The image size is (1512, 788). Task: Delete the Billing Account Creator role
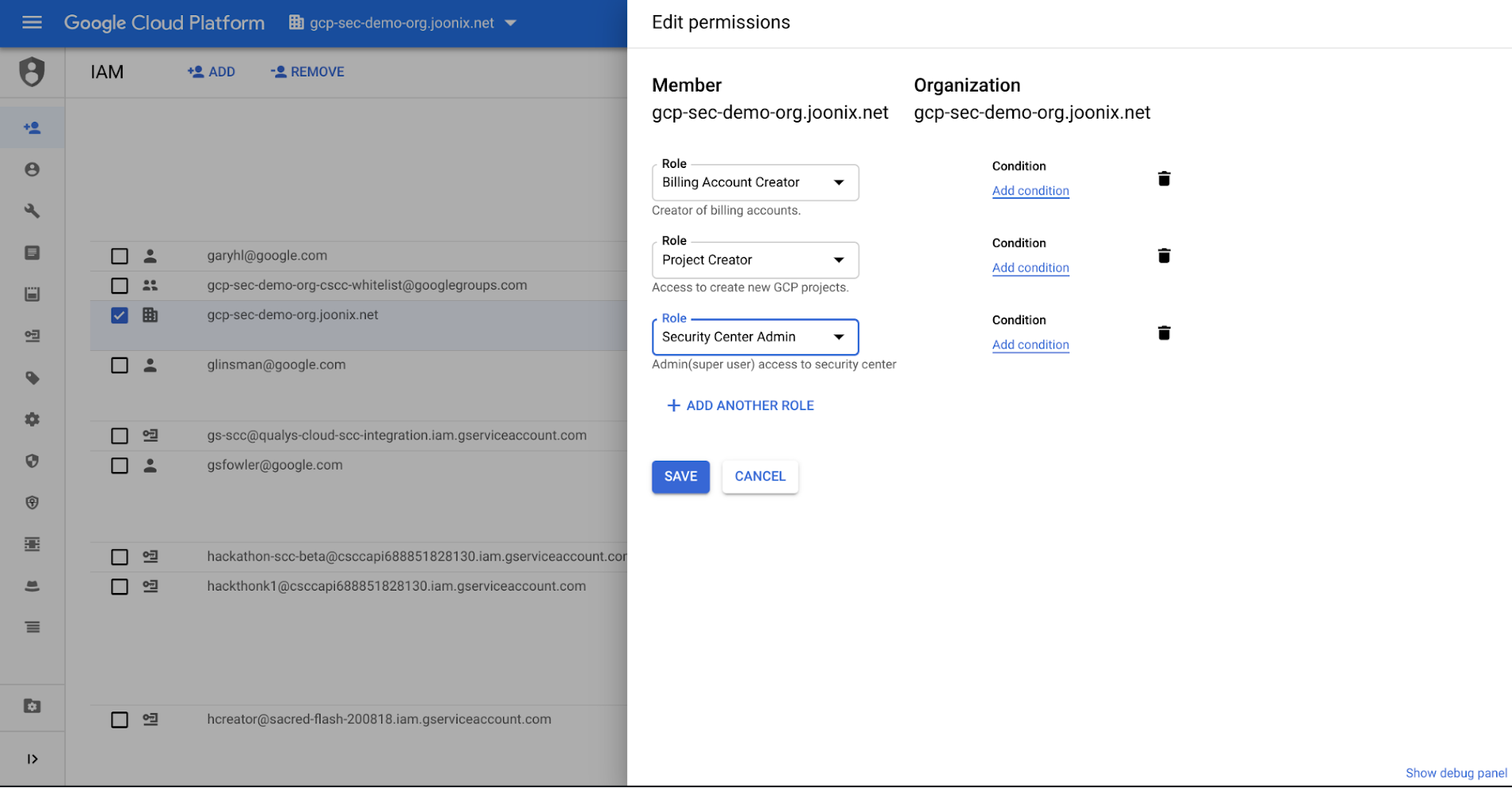click(1163, 178)
